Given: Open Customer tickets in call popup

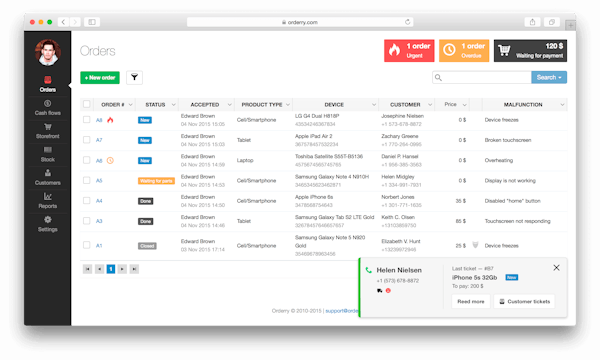Looking at the screenshot, I should tap(524, 301).
